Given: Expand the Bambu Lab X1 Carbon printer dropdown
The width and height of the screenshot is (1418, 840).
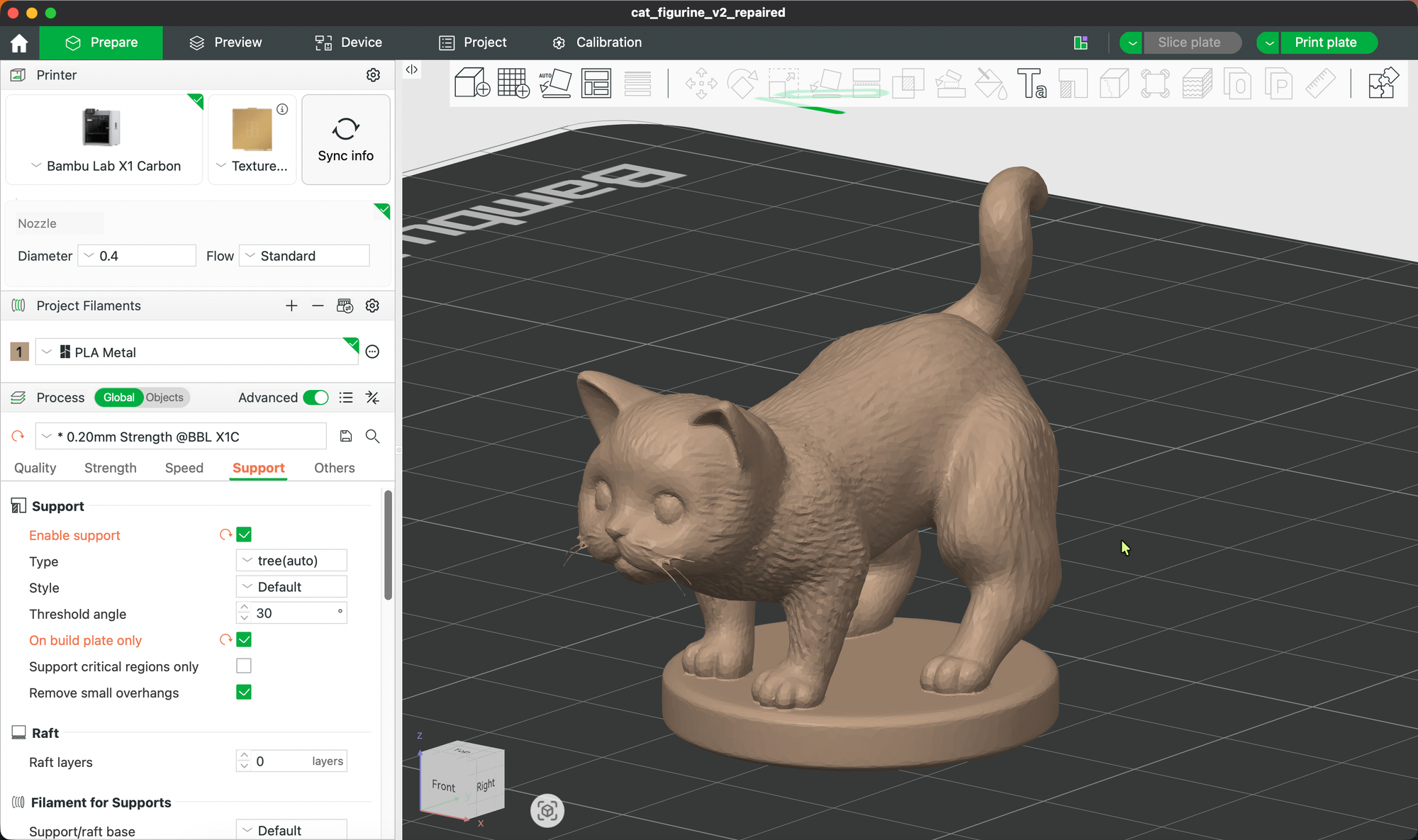Looking at the screenshot, I should point(34,165).
